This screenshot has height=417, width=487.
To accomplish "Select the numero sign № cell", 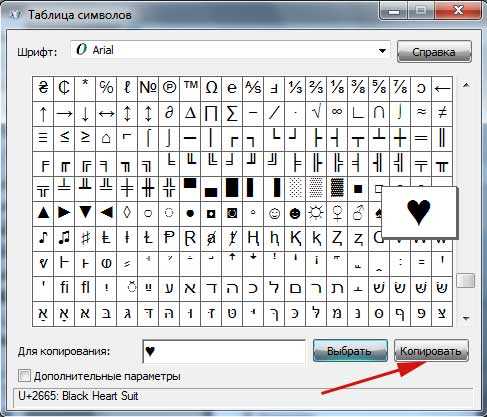I will click(148, 88).
